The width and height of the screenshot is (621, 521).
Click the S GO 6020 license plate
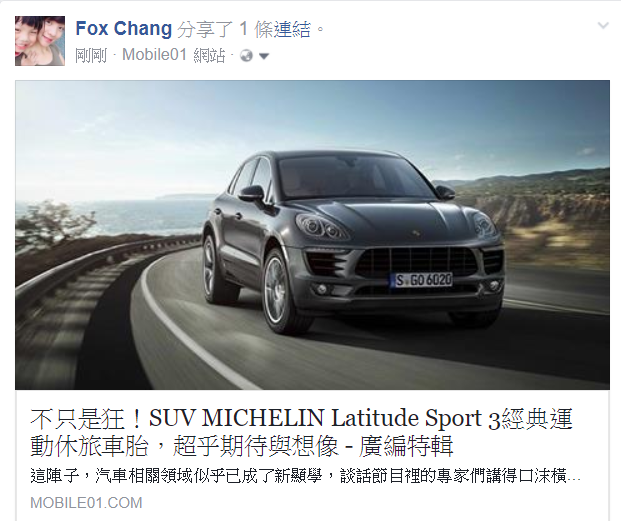(x=422, y=280)
